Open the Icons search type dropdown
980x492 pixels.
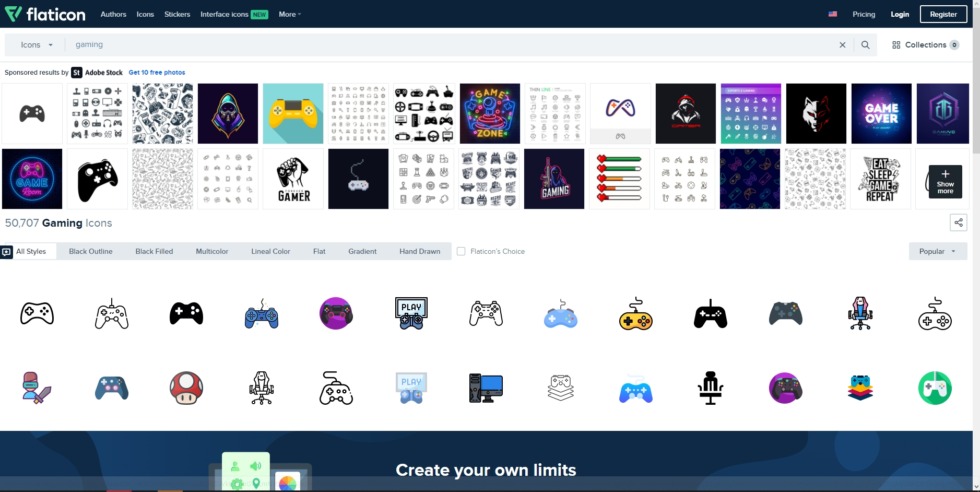click(36, 45)
